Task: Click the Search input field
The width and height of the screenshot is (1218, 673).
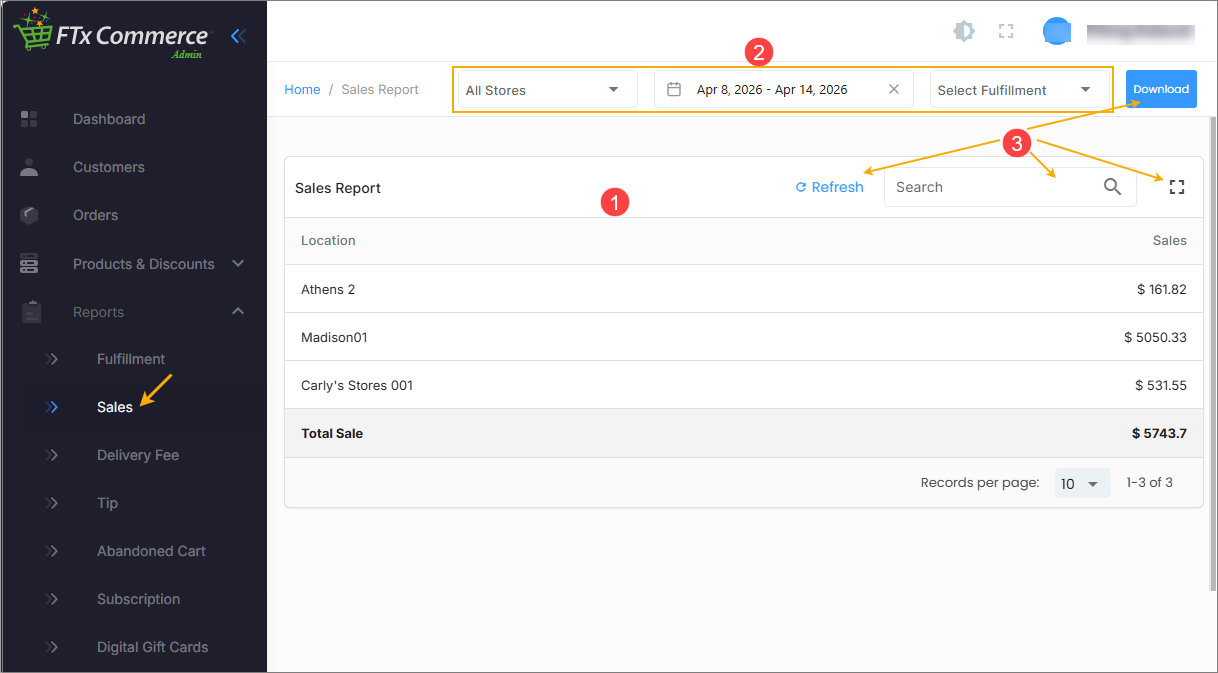Action: click(x=990, y=187)
